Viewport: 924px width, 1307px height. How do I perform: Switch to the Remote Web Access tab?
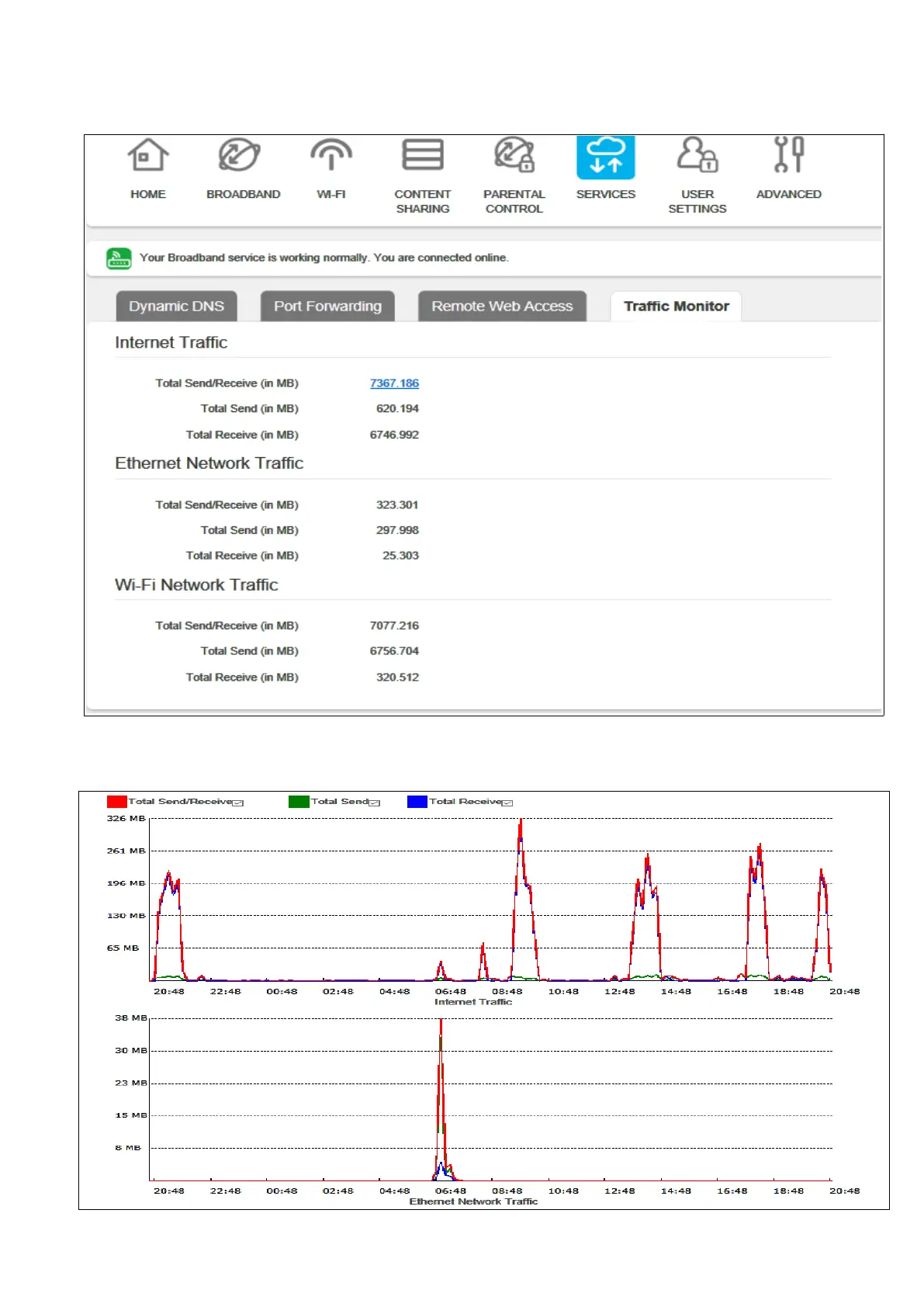[x=502, y=307]
